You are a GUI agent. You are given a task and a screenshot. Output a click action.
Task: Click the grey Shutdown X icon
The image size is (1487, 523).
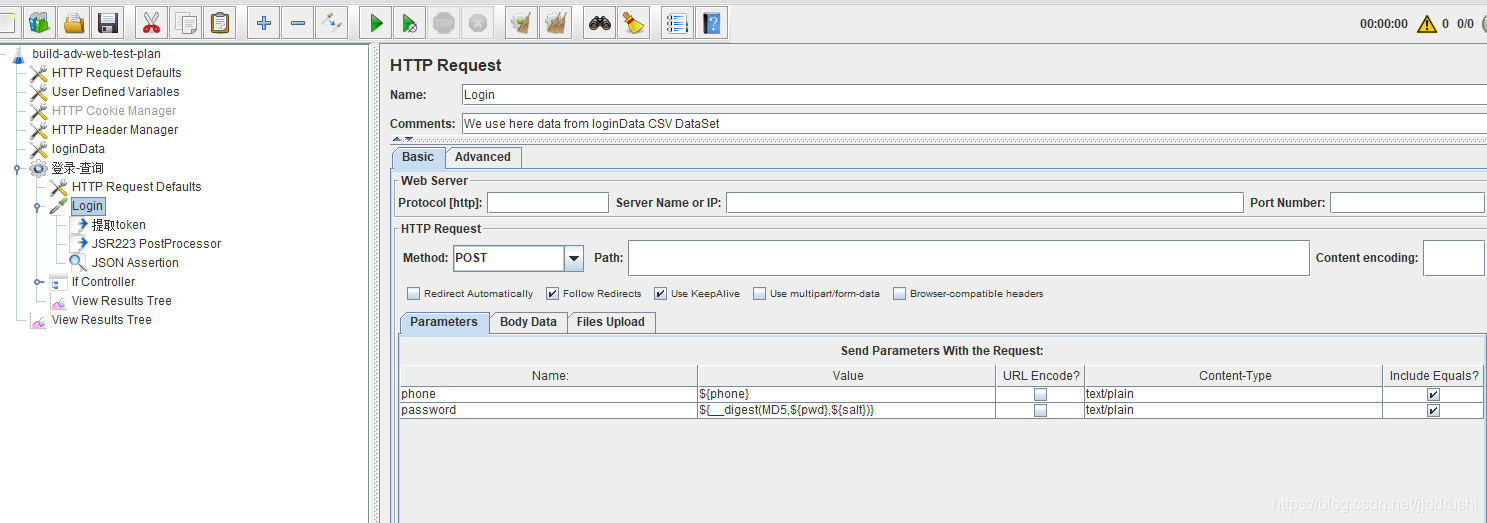click(x=477, y=22)
